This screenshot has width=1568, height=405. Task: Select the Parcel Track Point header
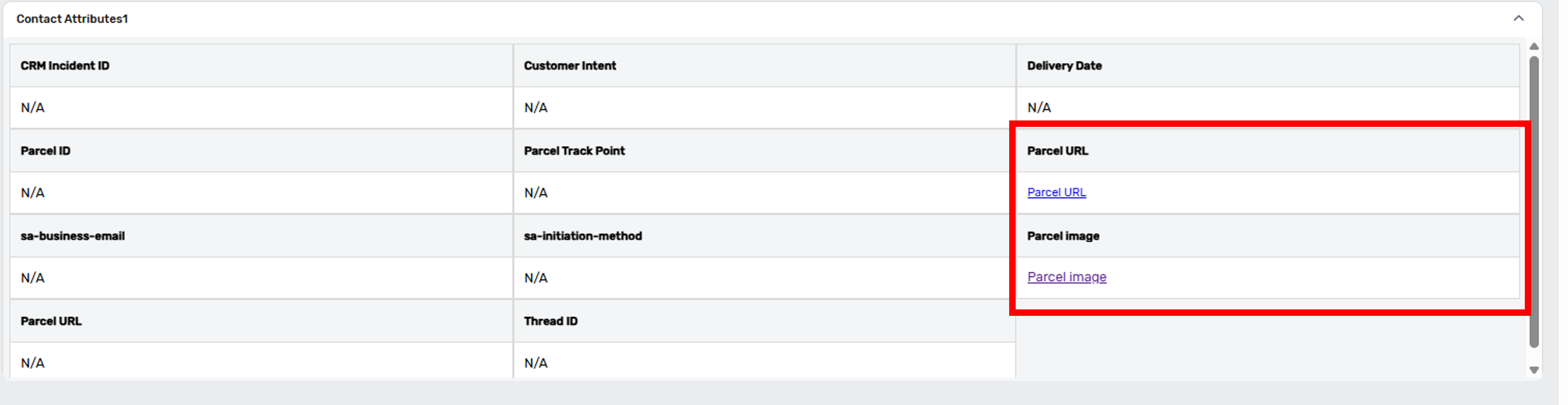(574, 151)
